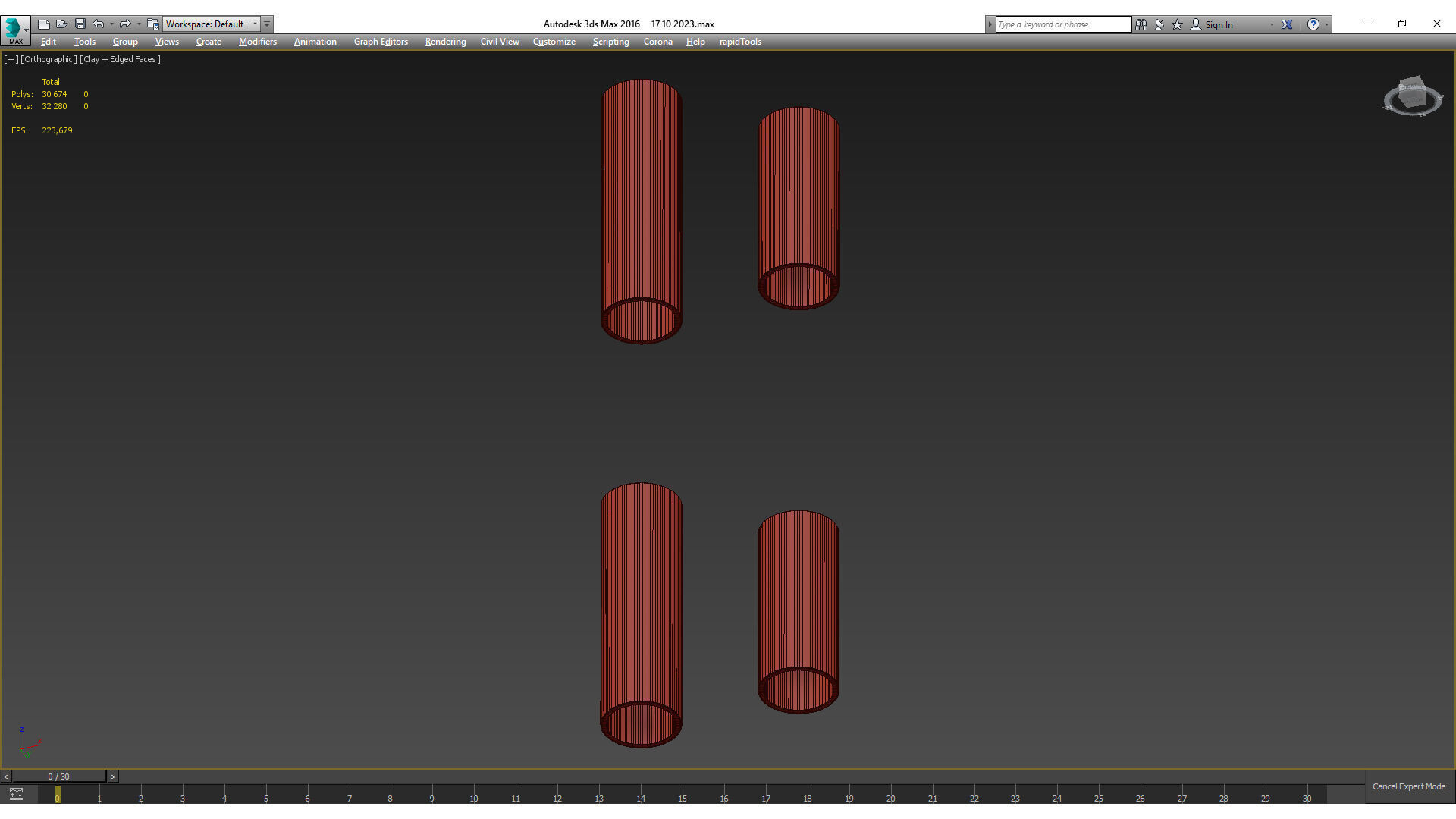Open the Group menu
The image size is (1456, 819).
[x=125, y=42]
